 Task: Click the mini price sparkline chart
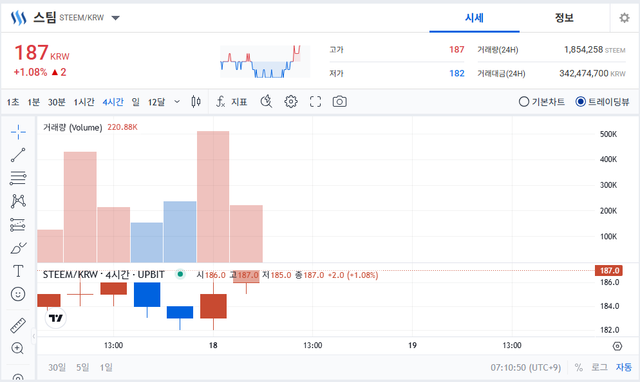click(x=265, y=61)
